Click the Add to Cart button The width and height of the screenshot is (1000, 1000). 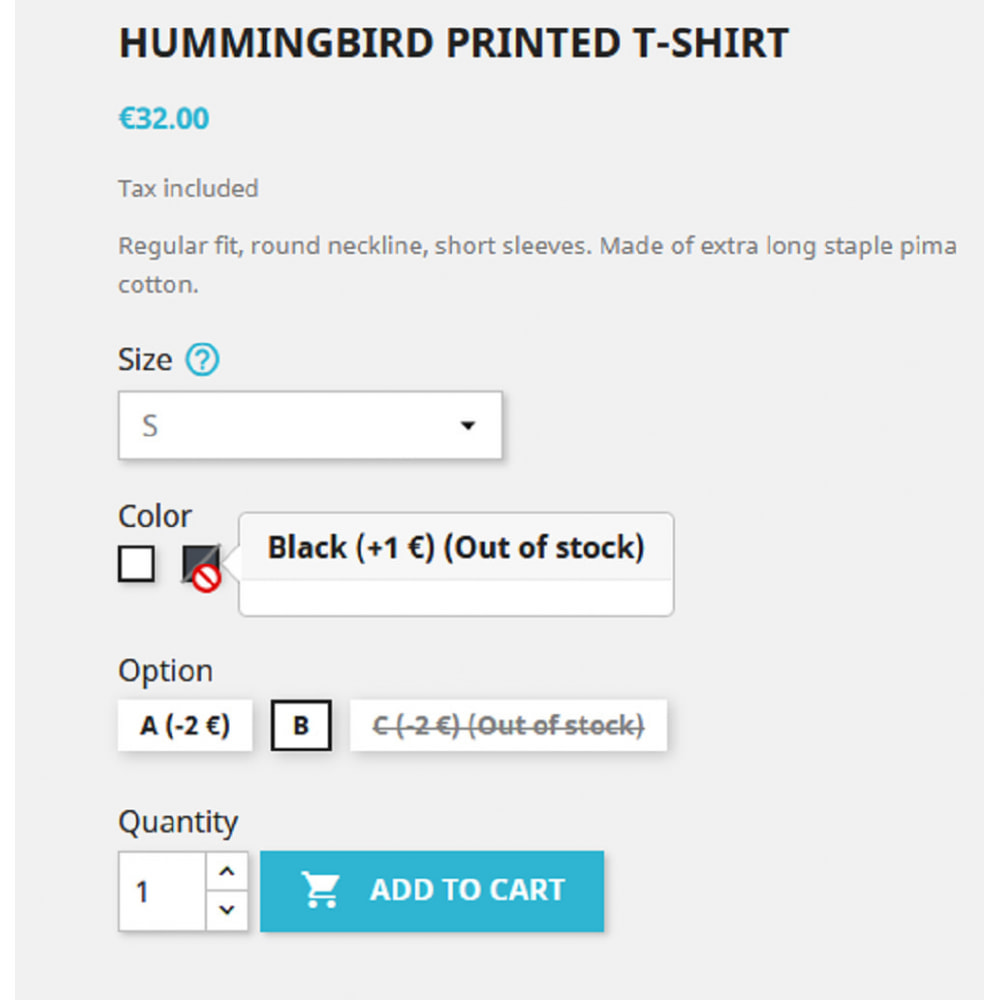tap(432, 891)
